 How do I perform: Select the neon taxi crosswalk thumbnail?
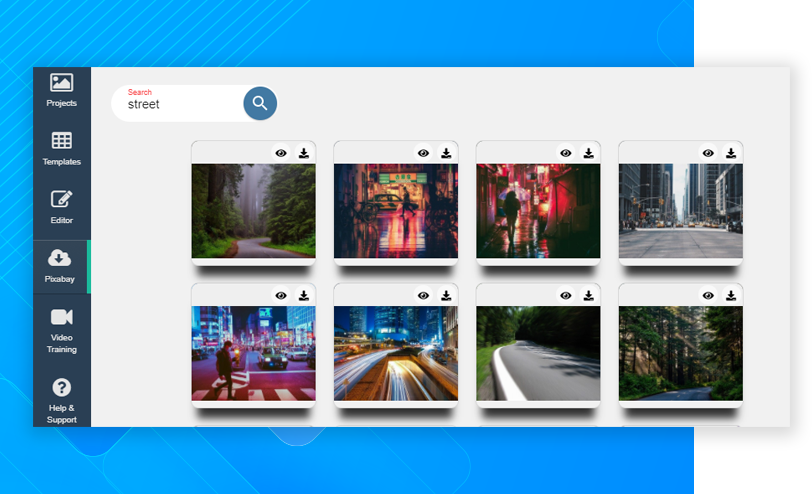(x=396, y=211)
